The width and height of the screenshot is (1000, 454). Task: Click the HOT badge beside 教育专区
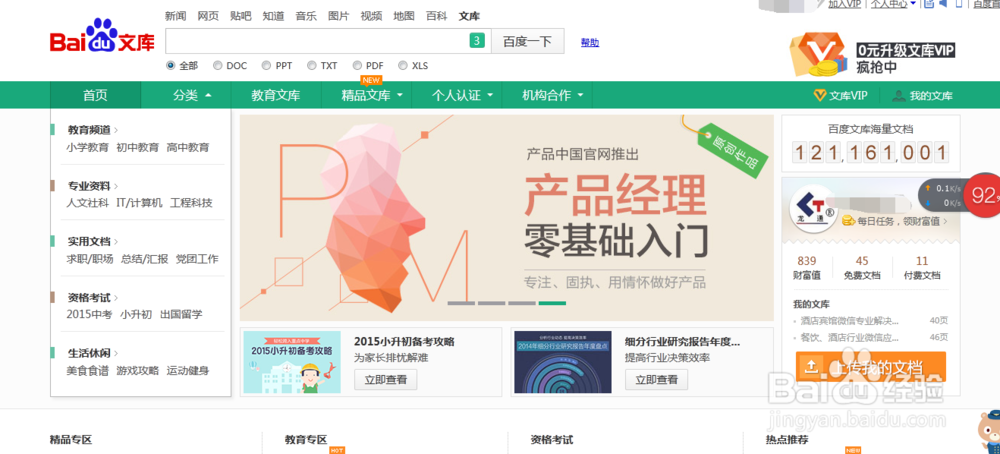(337, 450)
